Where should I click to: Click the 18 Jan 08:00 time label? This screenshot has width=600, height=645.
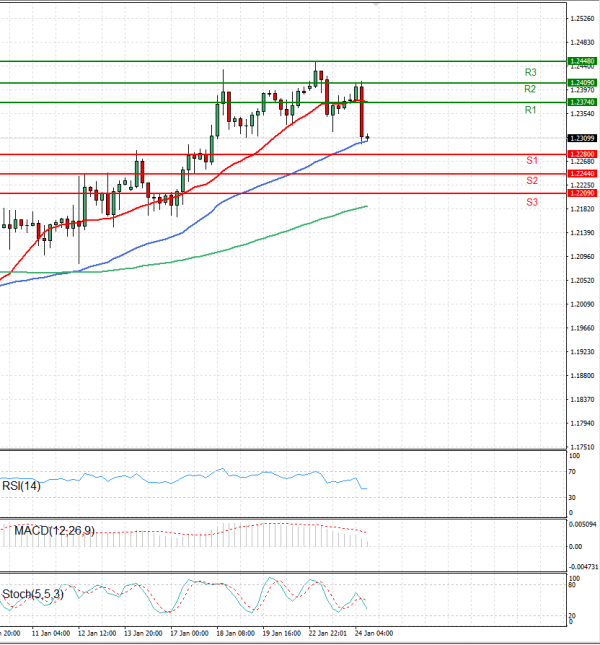(x=235, y=633)
